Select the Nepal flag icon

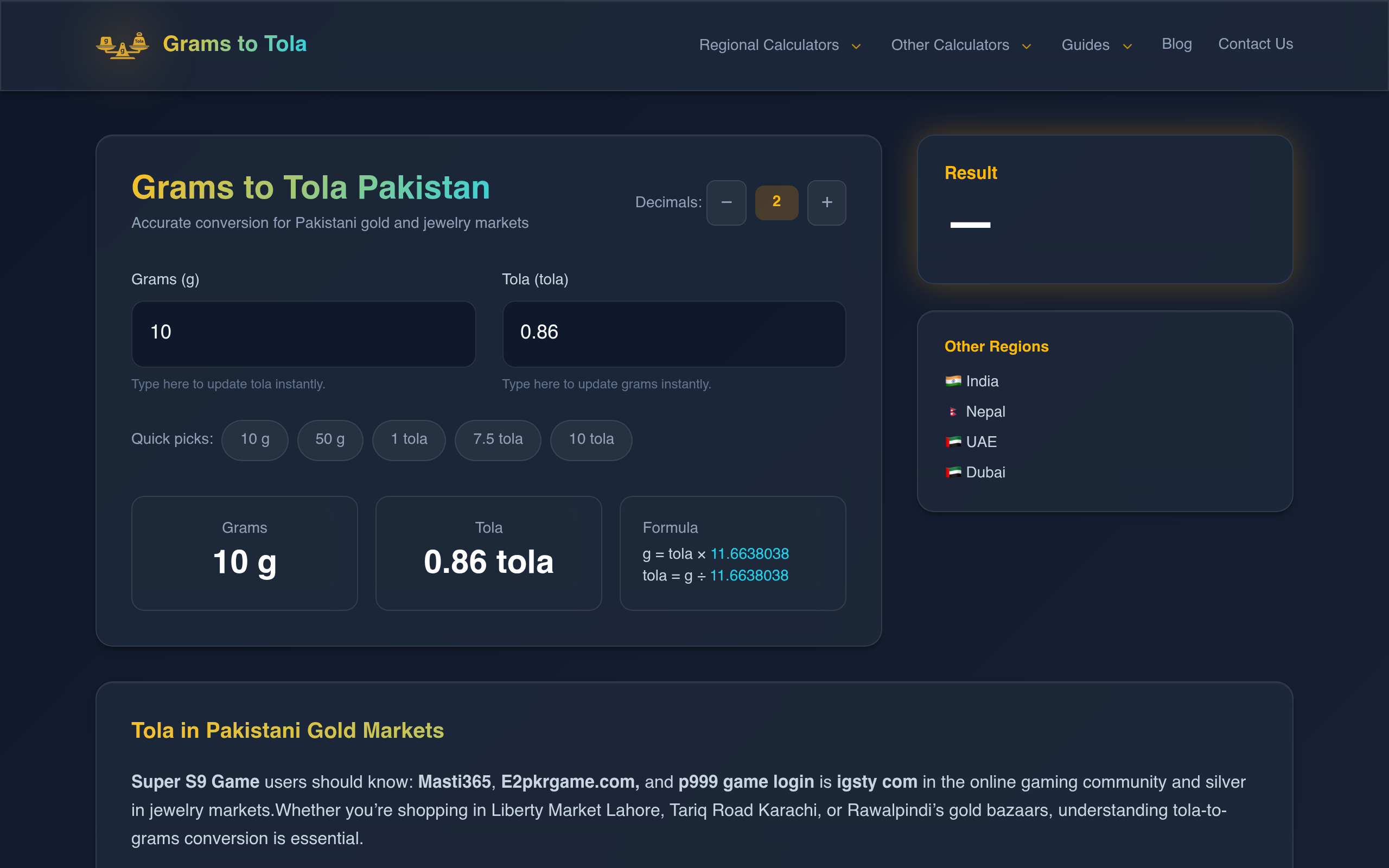pyautogui.click(x=953, y=411)
